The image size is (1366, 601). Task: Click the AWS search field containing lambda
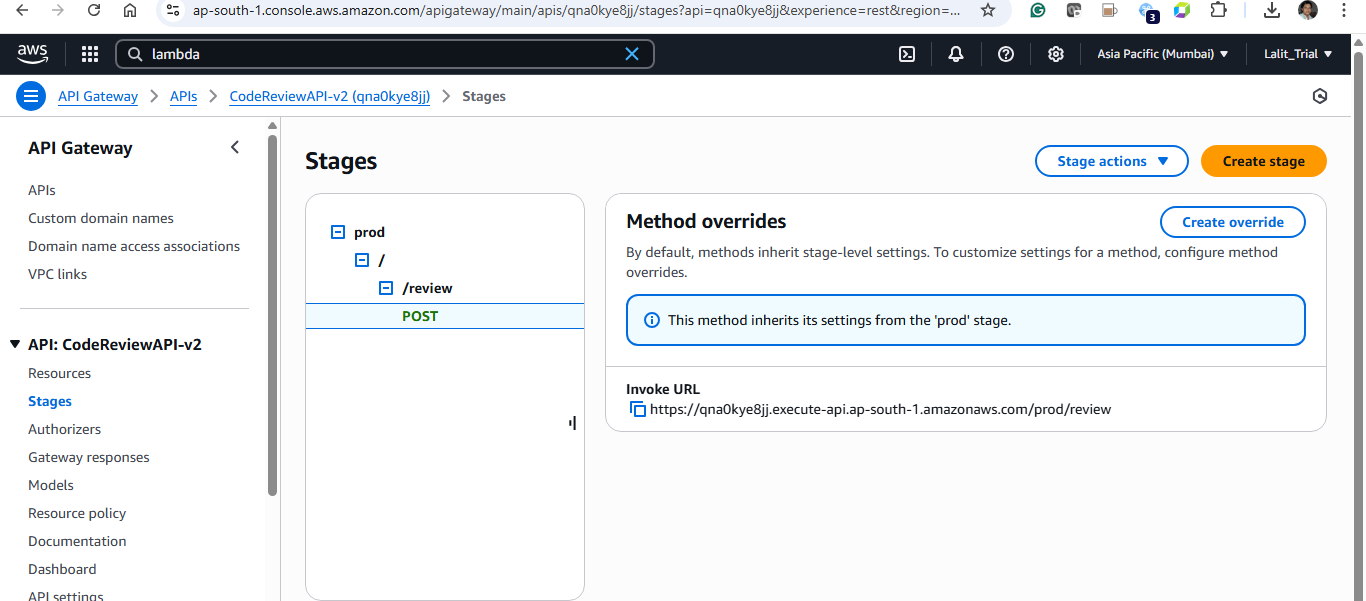(385, 54)
